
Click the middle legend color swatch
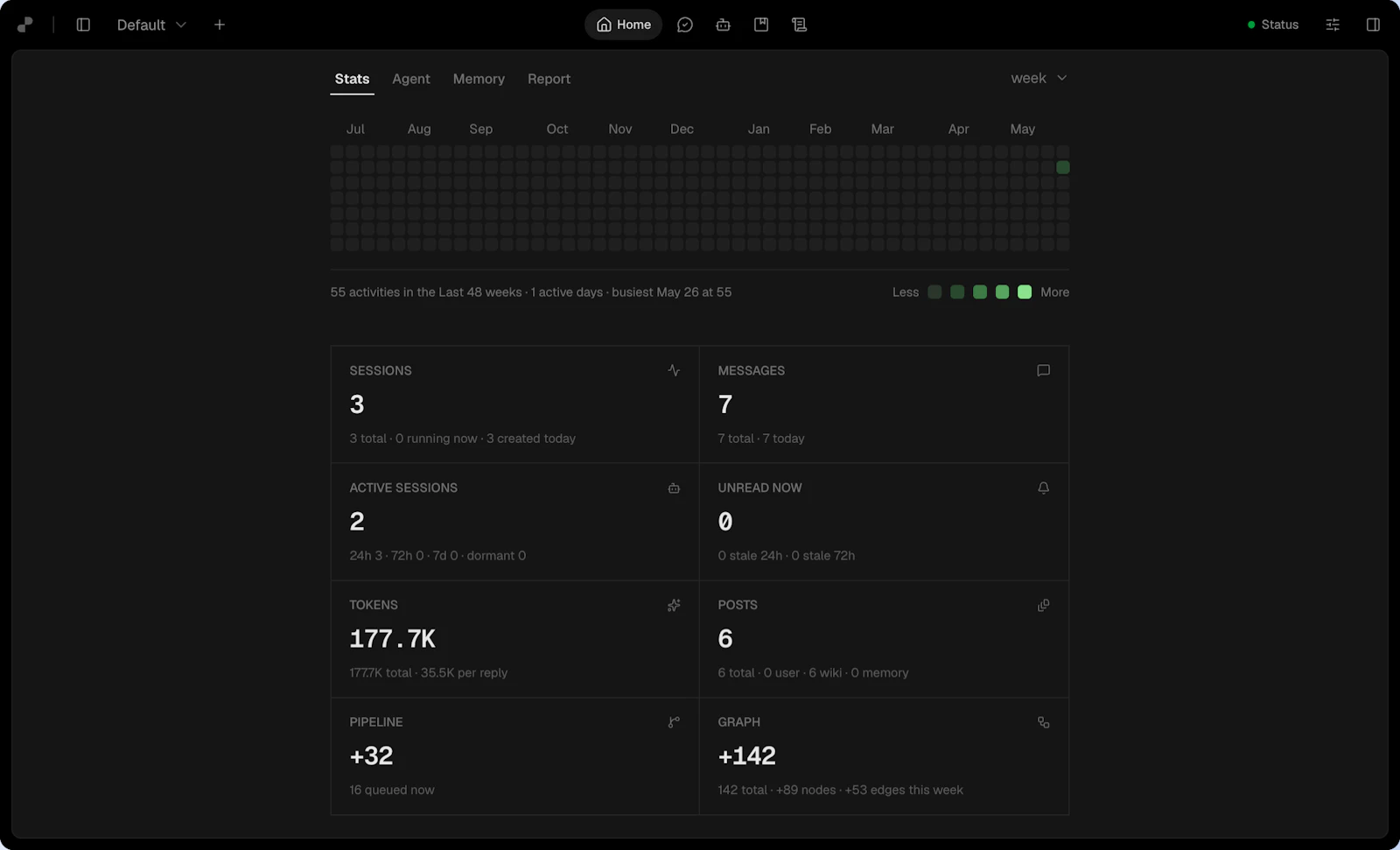click(x=980, y=292)
